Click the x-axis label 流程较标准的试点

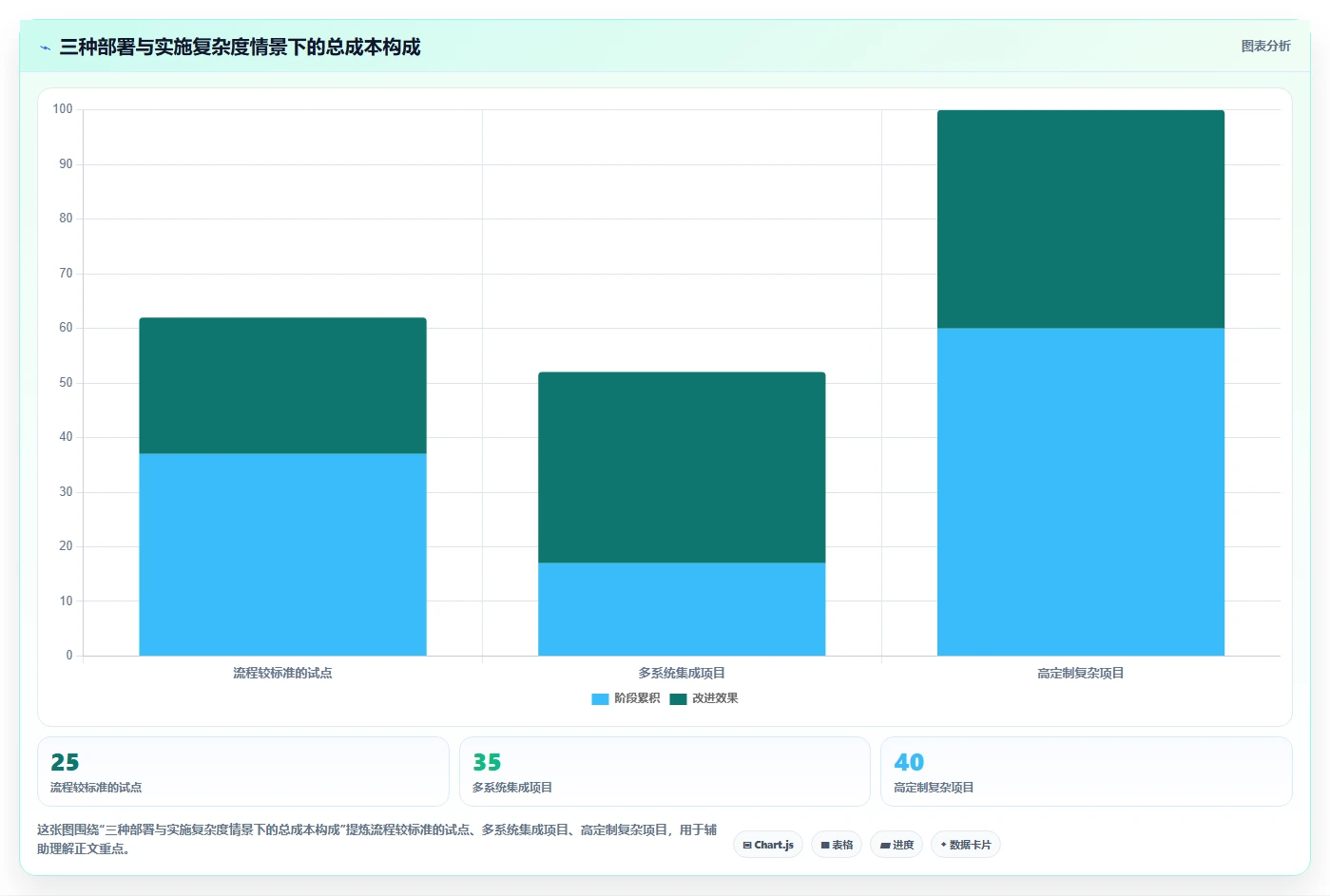(x=282, y=673)
